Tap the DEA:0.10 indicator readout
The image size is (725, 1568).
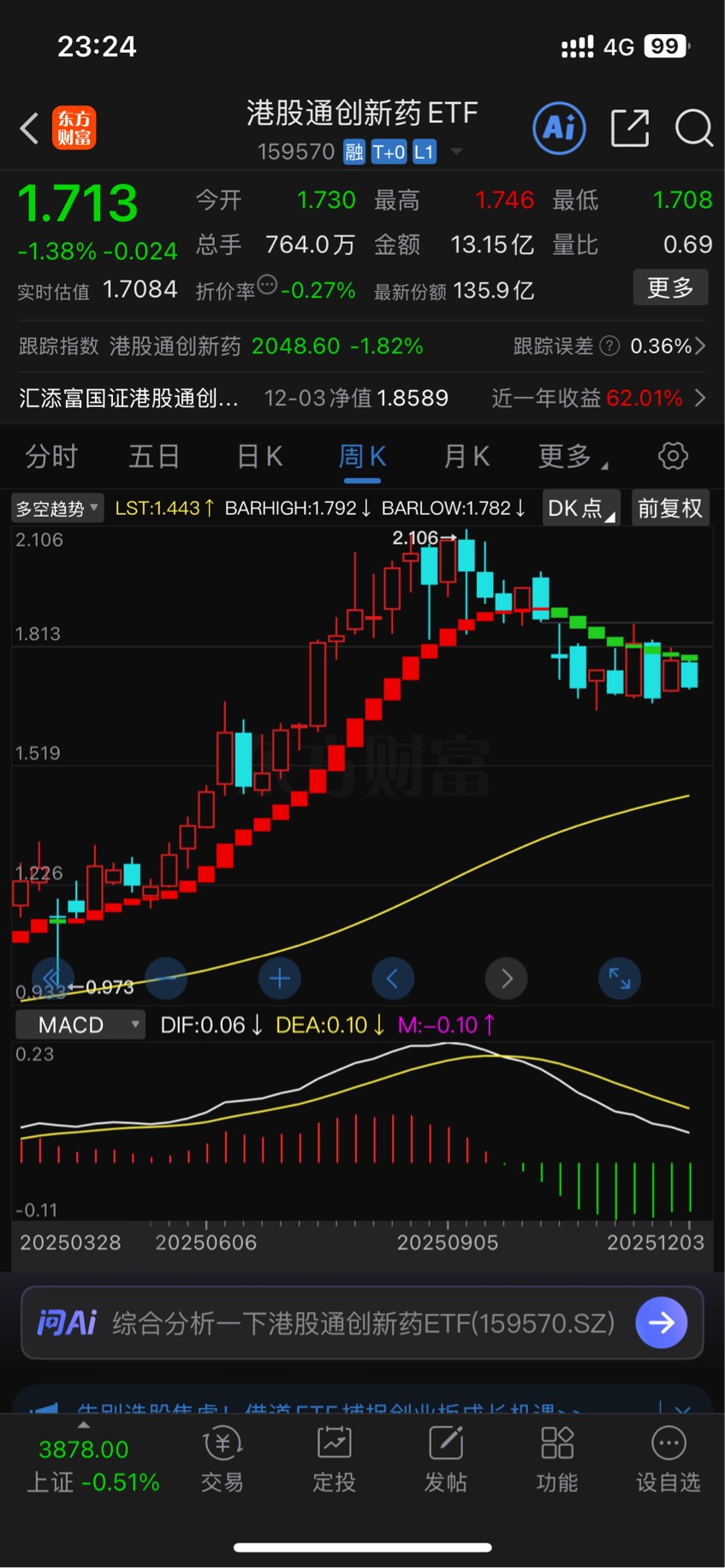(330, 1025)
